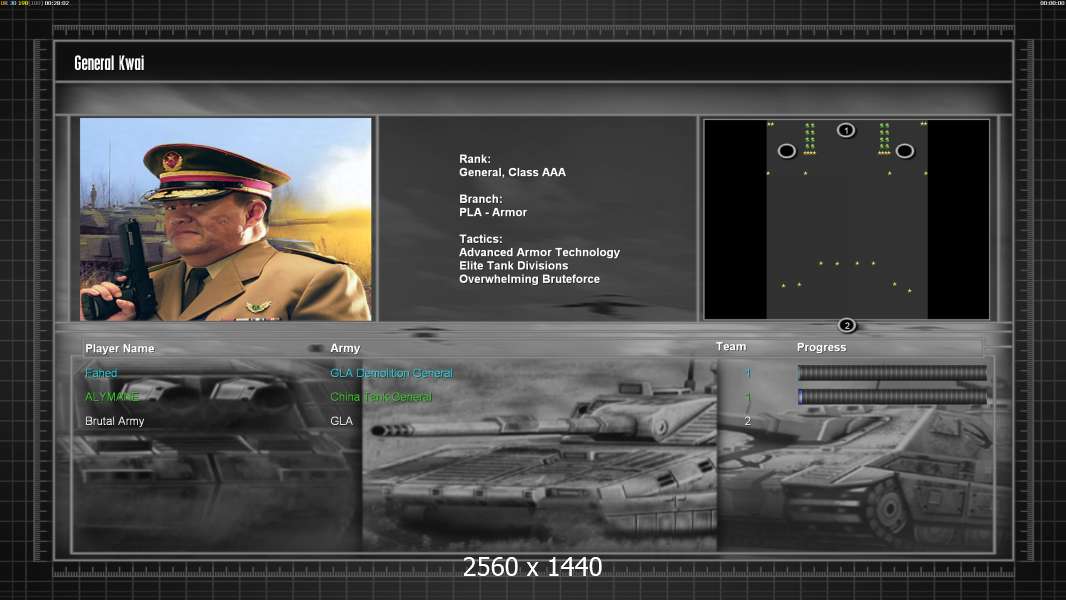Click the top-right corner stars on minimap
1066x600 pixels.
(x=923, y=125)
